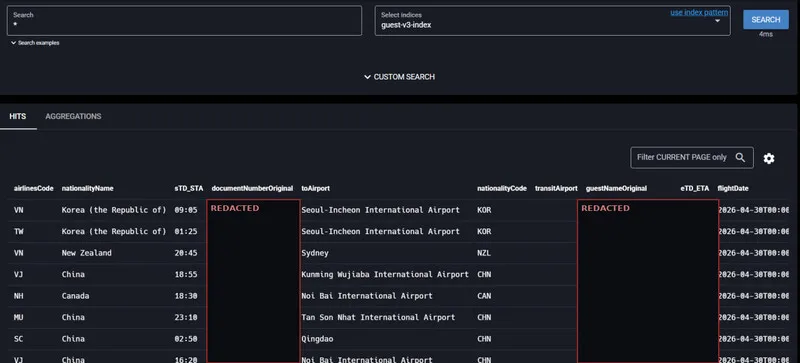Viewport: 800px width, 363px height.
Task: Click the guest-v3-index selection box
Action: pos(553,20)
